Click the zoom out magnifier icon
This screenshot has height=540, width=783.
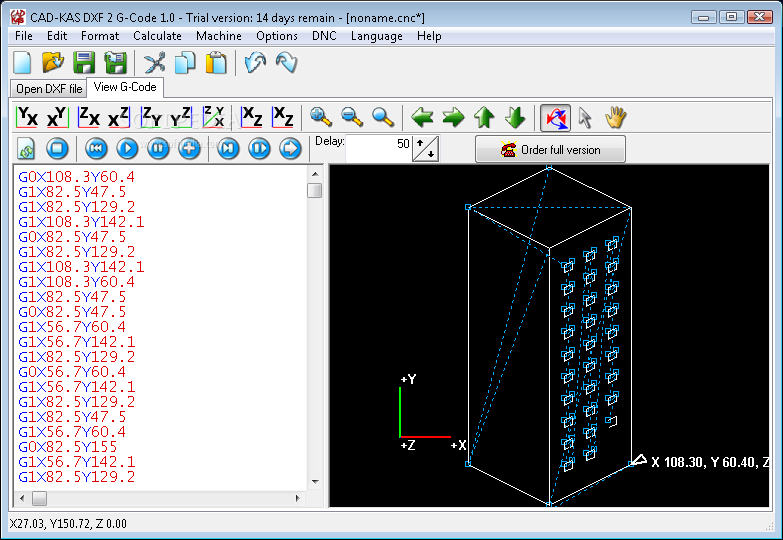click(x=352, y=117)
